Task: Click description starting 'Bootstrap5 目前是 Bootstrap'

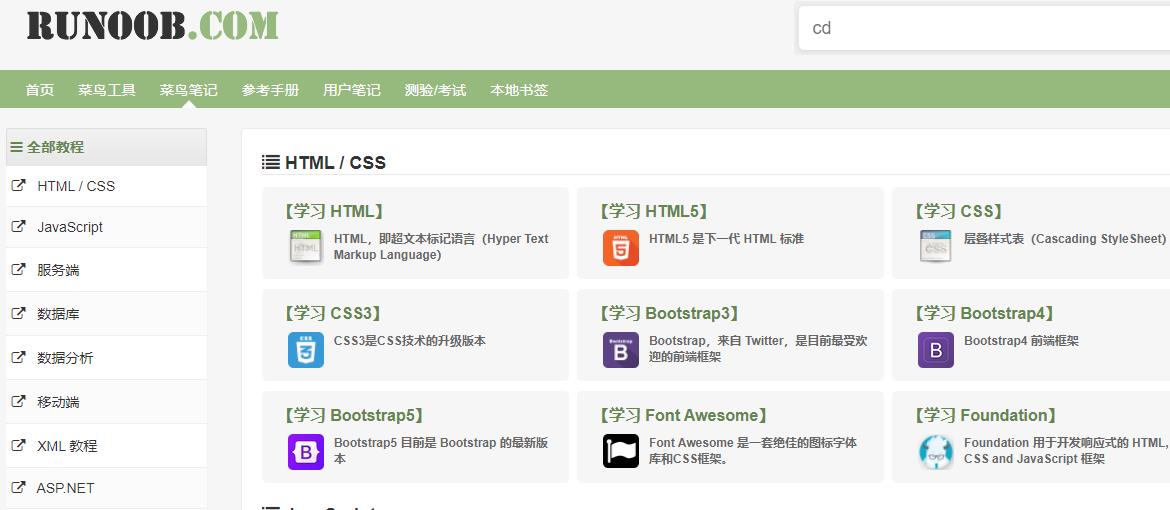Action: pyautogui.click(x=441, y=451)
